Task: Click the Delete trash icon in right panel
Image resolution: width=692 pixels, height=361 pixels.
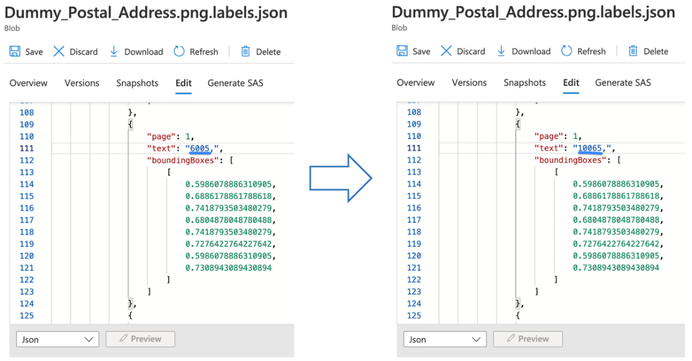Action: tap(633, 51)
